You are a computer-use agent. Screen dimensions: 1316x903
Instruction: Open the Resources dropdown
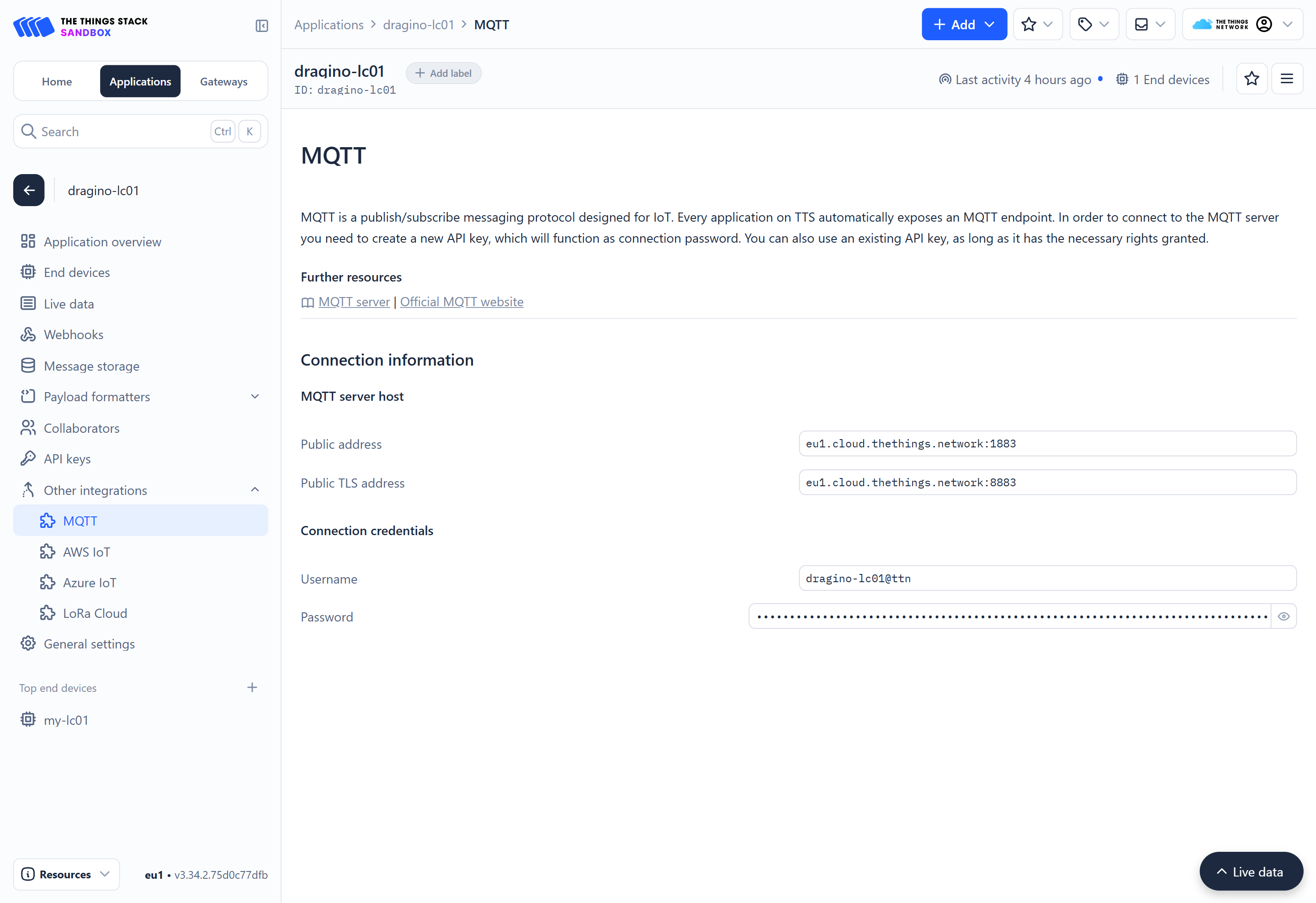pyautogui.click(x=66, y=874)
